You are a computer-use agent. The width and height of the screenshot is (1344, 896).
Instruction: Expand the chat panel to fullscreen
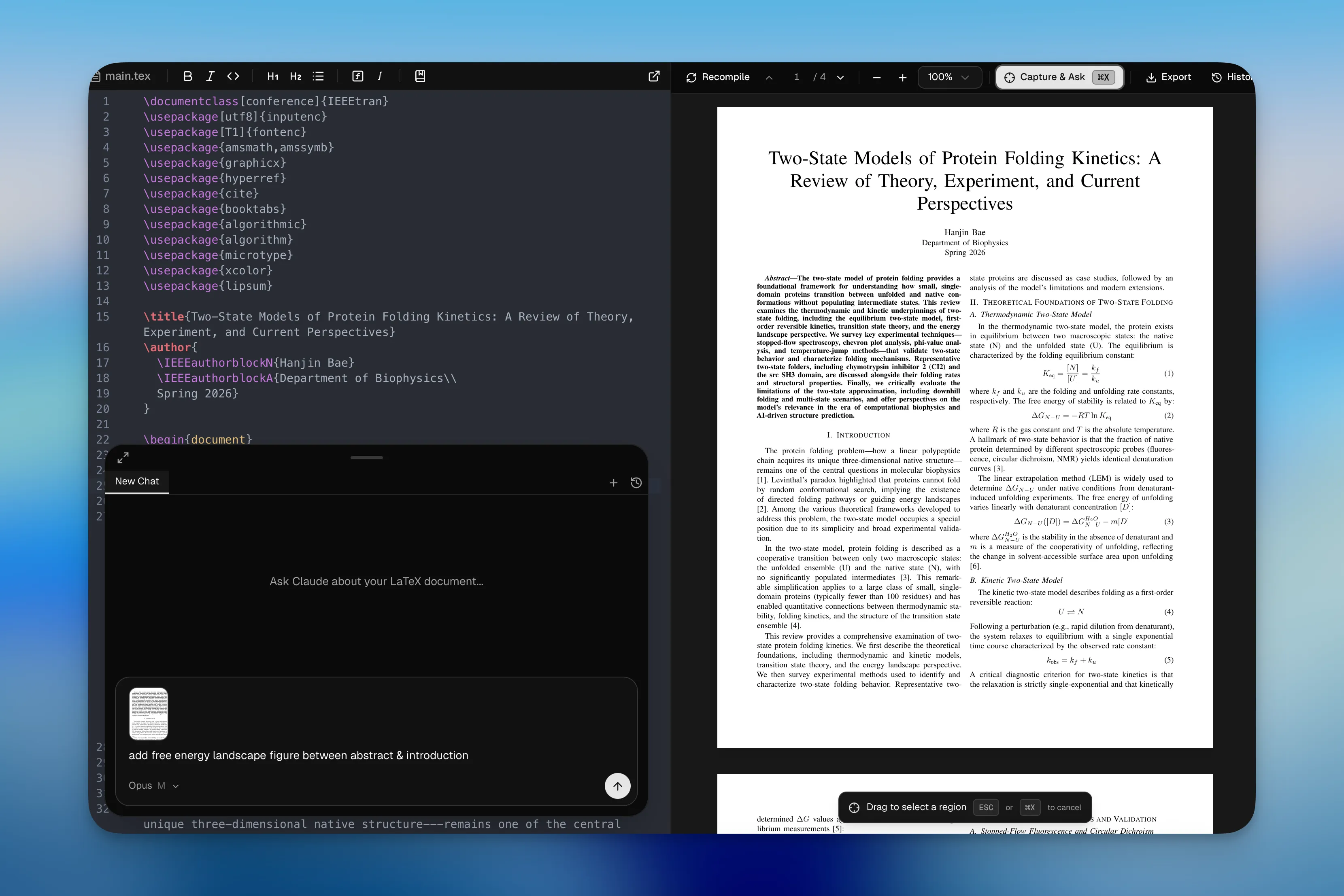point(123,458)
